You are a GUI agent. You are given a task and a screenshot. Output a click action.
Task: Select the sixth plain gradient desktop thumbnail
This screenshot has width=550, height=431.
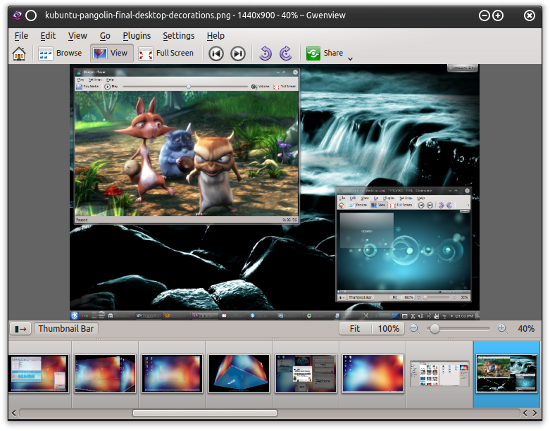click(373, 373)
